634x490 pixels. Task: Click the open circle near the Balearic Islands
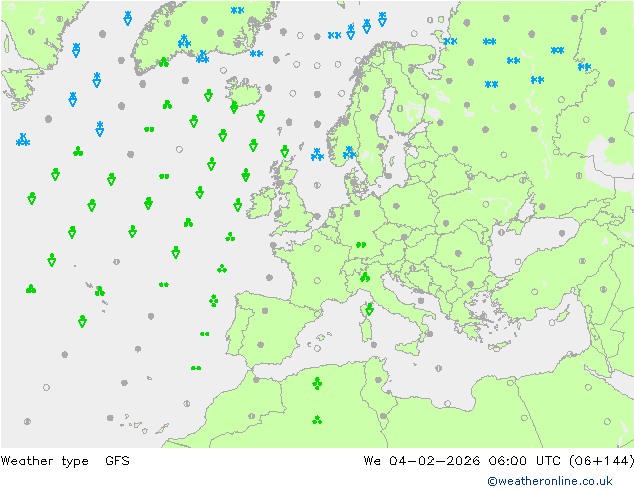pos(317,348)
